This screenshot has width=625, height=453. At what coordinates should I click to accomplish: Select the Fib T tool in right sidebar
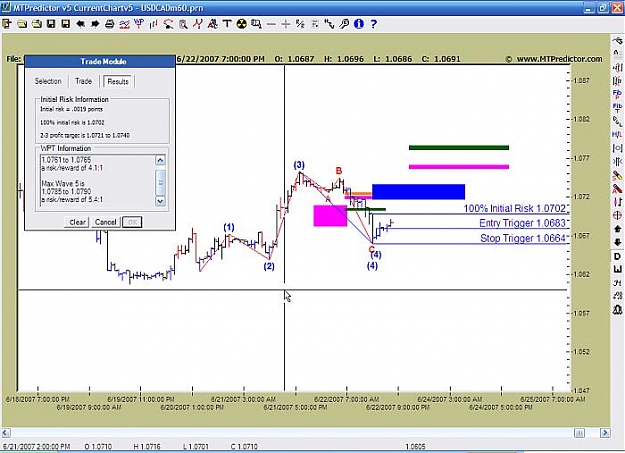(x=617, y=107)
